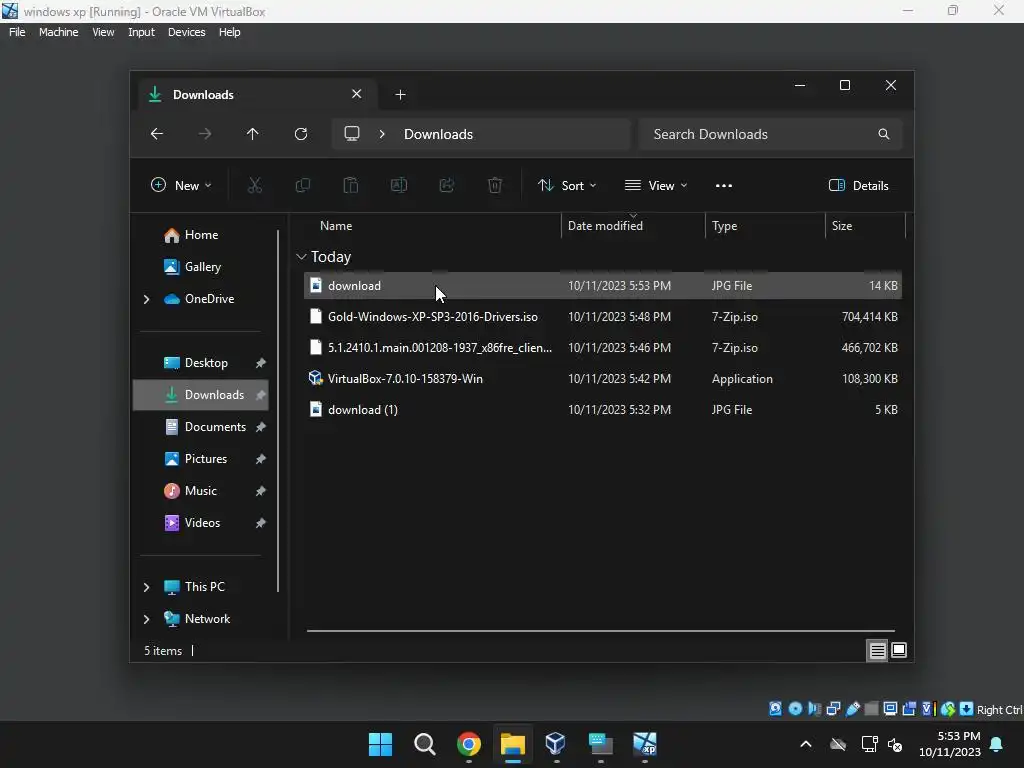1024x768 pixels.
Task: Open Google Chrome from taskbar
Action: pos(469,744)
